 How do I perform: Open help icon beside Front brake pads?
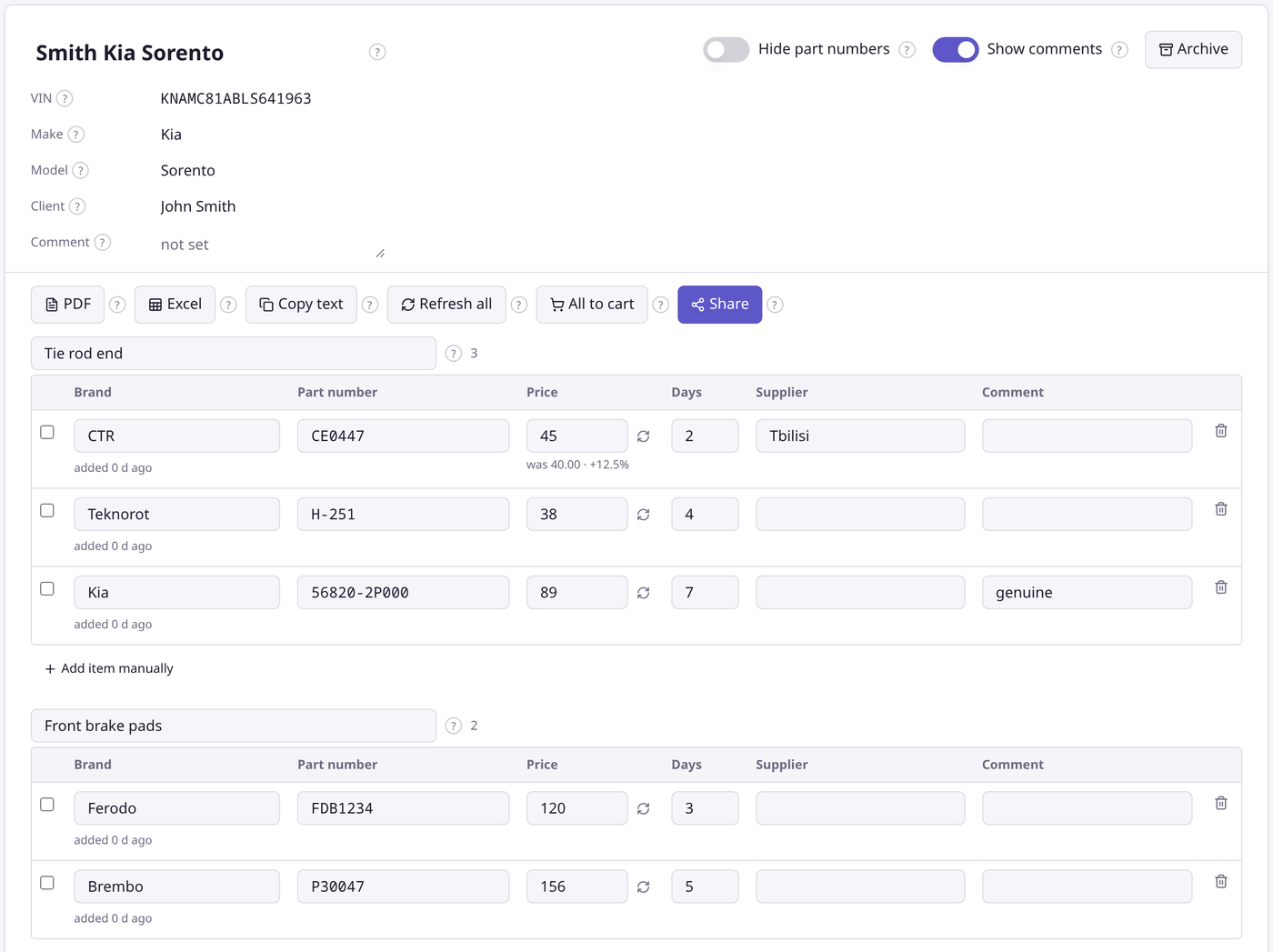pos(454,726)
